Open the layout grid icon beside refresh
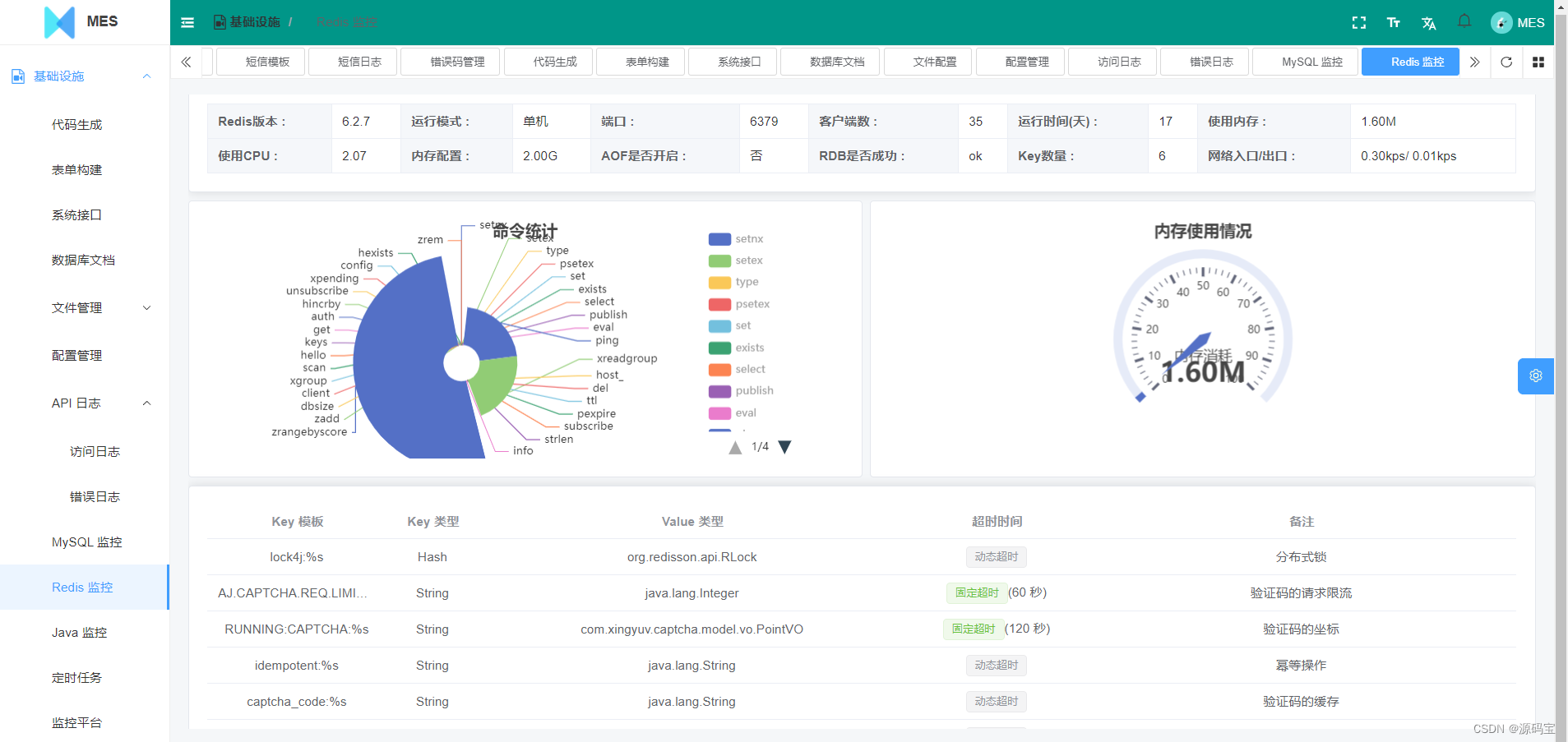Image resolution: width=1568 pixels, height=742 pixels. point(1538,62)
